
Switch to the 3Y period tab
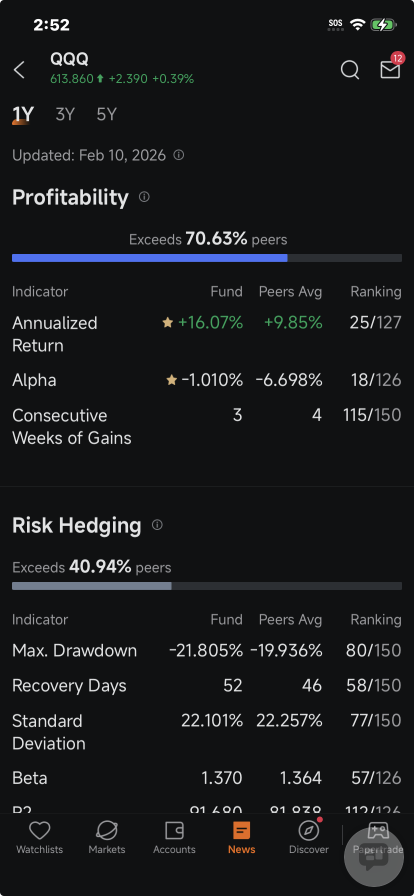point(65,115)
